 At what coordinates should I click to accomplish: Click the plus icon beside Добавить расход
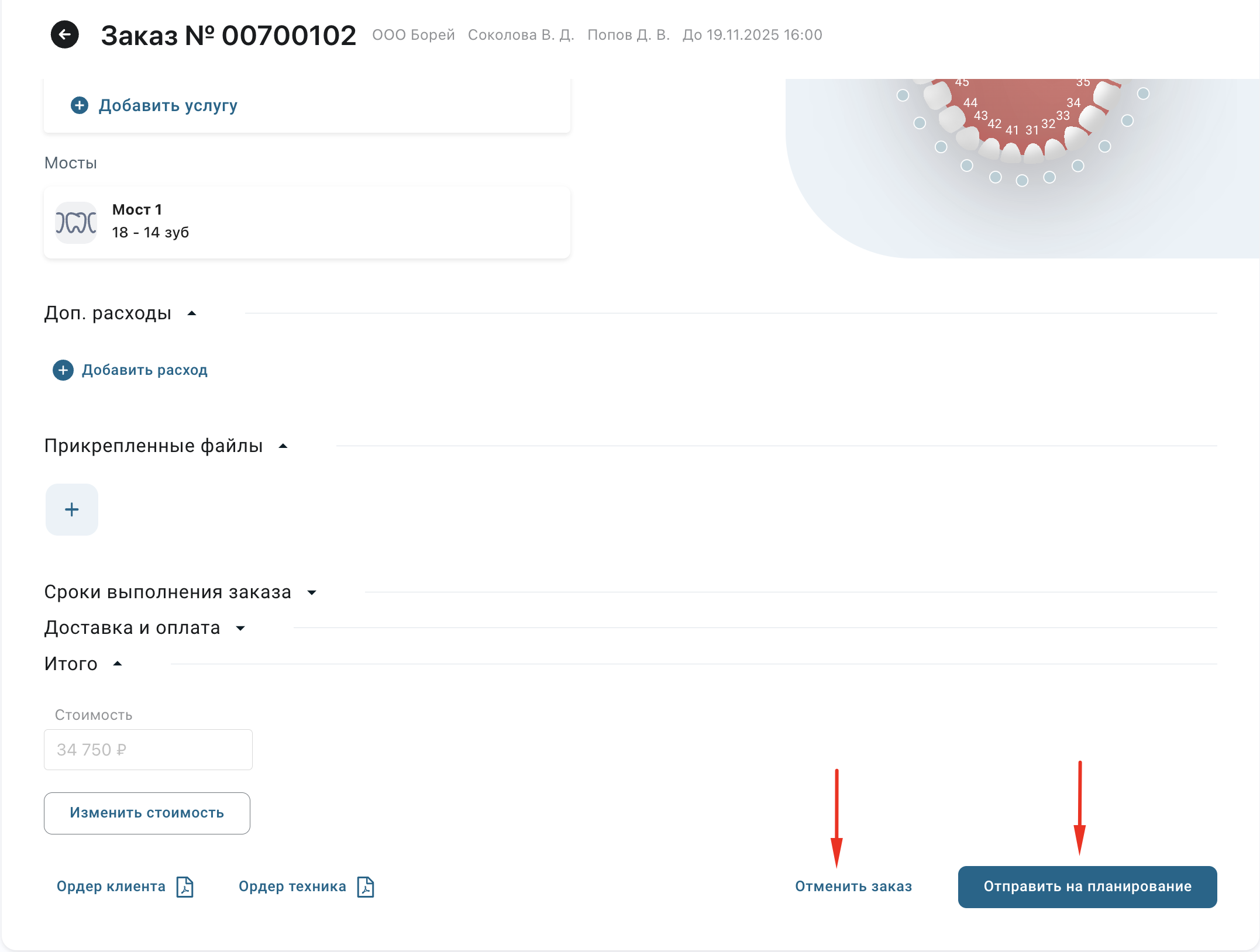(63, 370)
